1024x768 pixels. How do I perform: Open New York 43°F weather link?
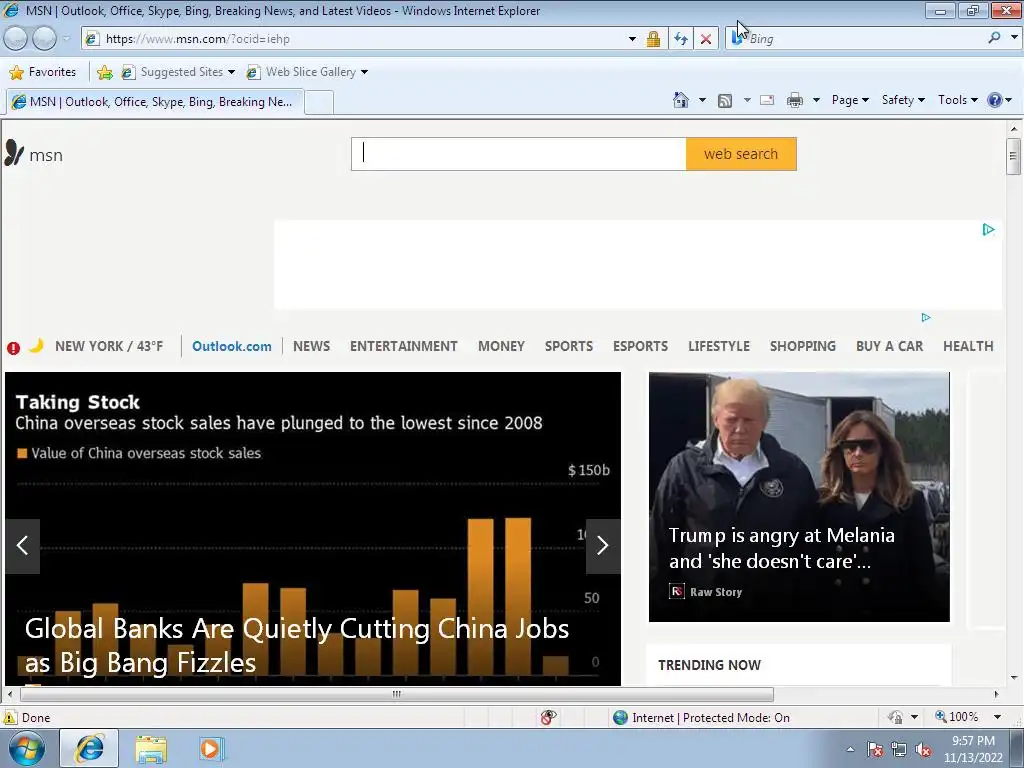click(109, 346)
